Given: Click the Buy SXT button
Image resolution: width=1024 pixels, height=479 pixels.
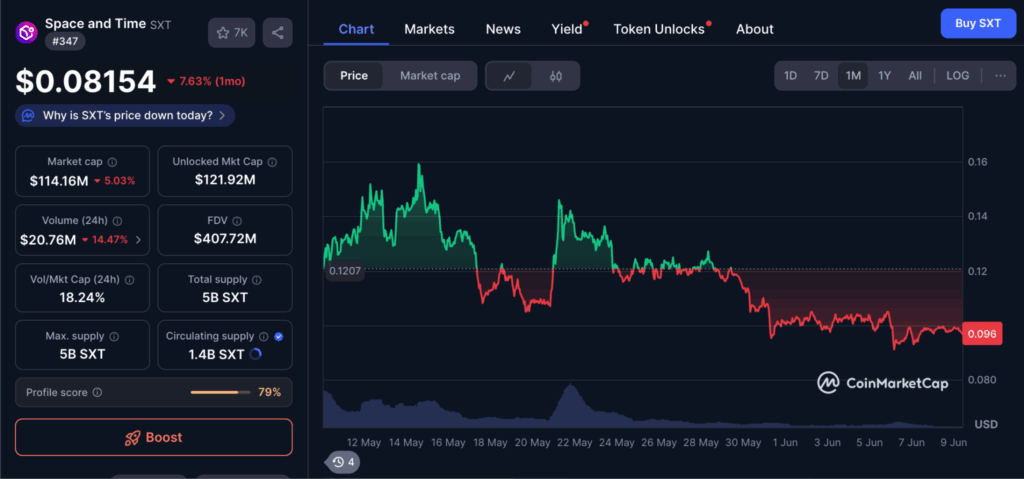Looking at the screenshot, I should tap(977, 22).
